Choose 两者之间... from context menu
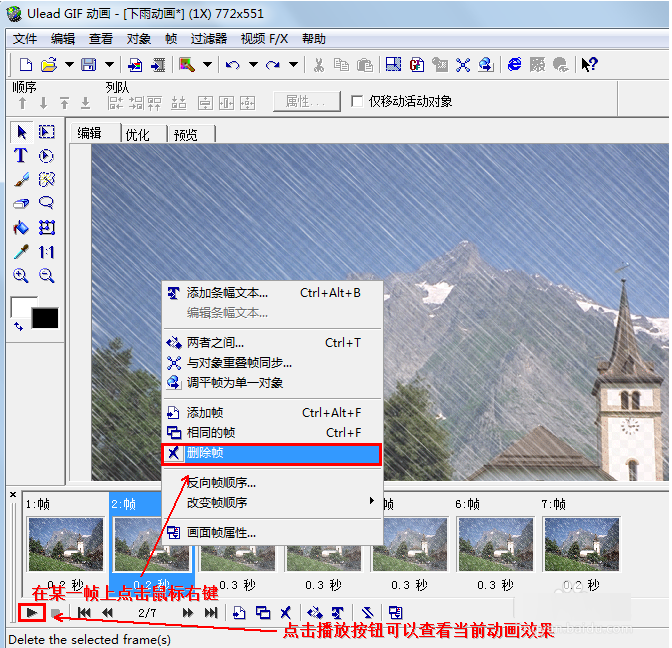Viewport: 672px width, 648px height. (272, 343)
